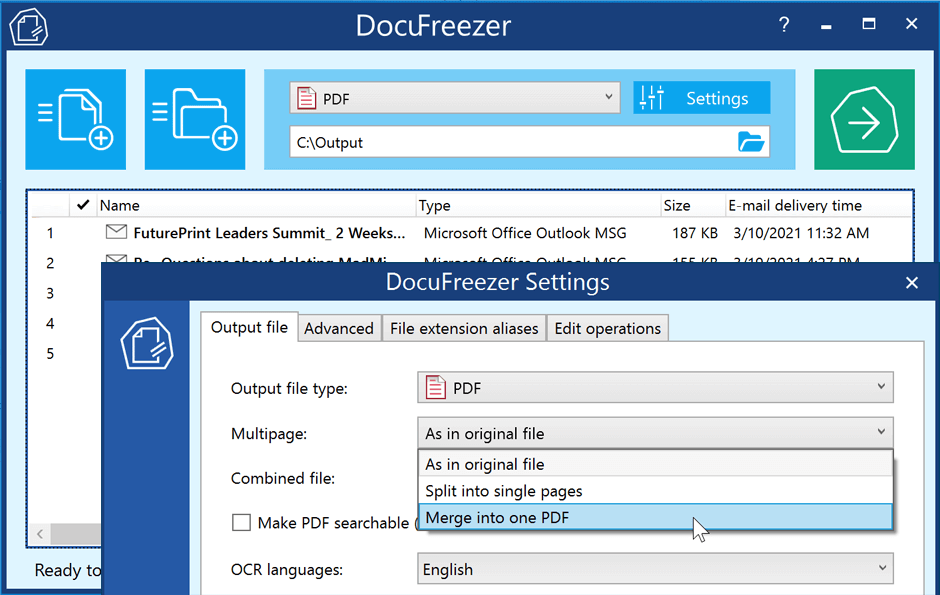Go to the Edit operations tab

click(x=607, y=328)
